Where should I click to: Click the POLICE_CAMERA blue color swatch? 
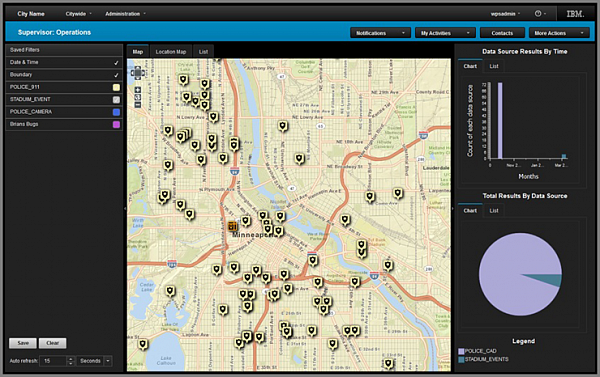coord(116,112)
